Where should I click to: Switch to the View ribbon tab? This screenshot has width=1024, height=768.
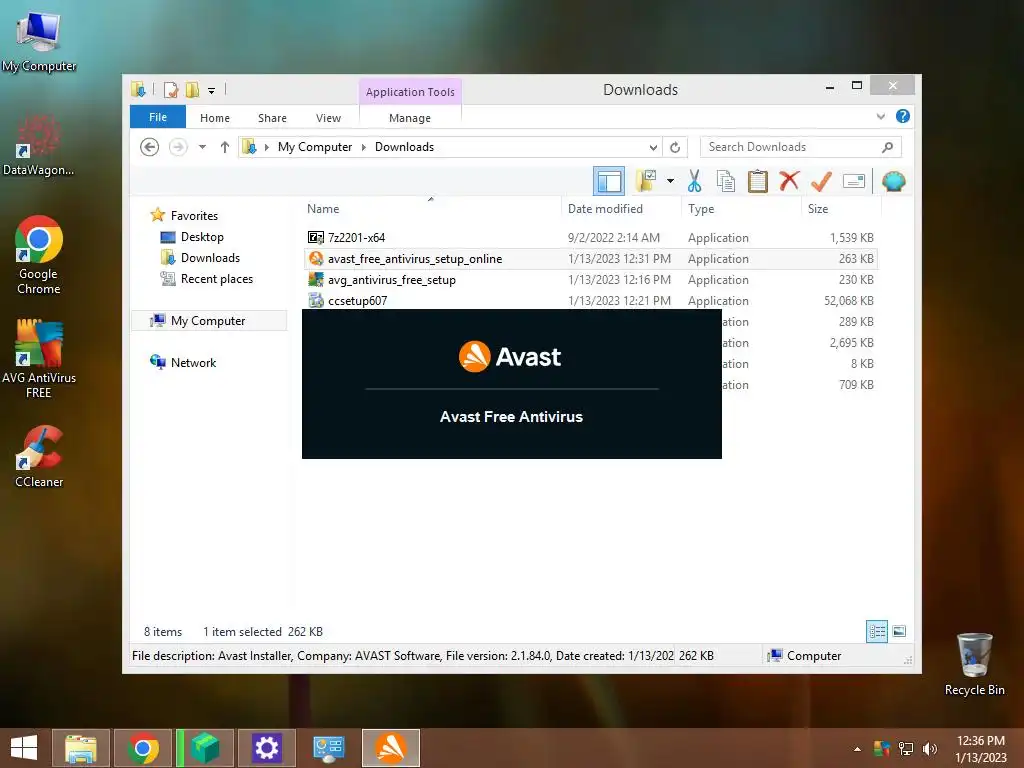pos(328,118)
